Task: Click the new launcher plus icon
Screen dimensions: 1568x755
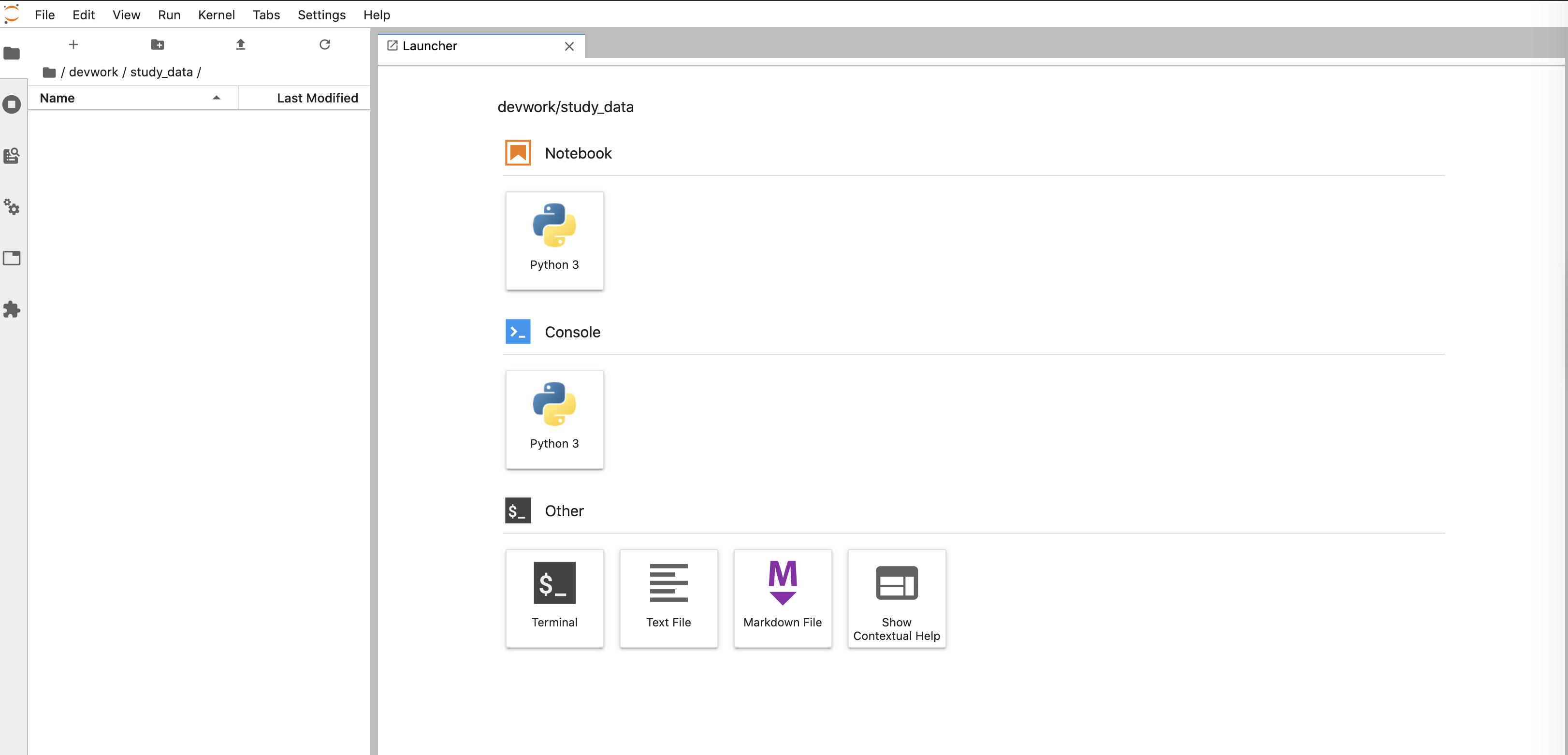Action: pyautogui.click(x=73, y=44)
